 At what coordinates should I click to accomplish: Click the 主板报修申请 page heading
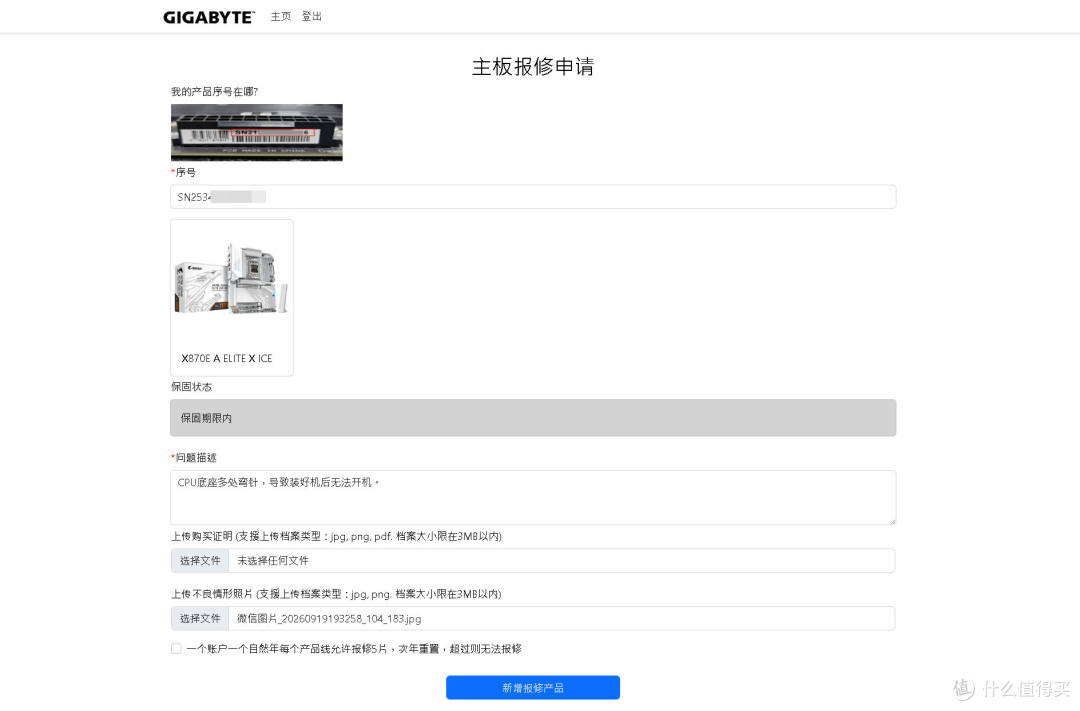click(533, 67)
